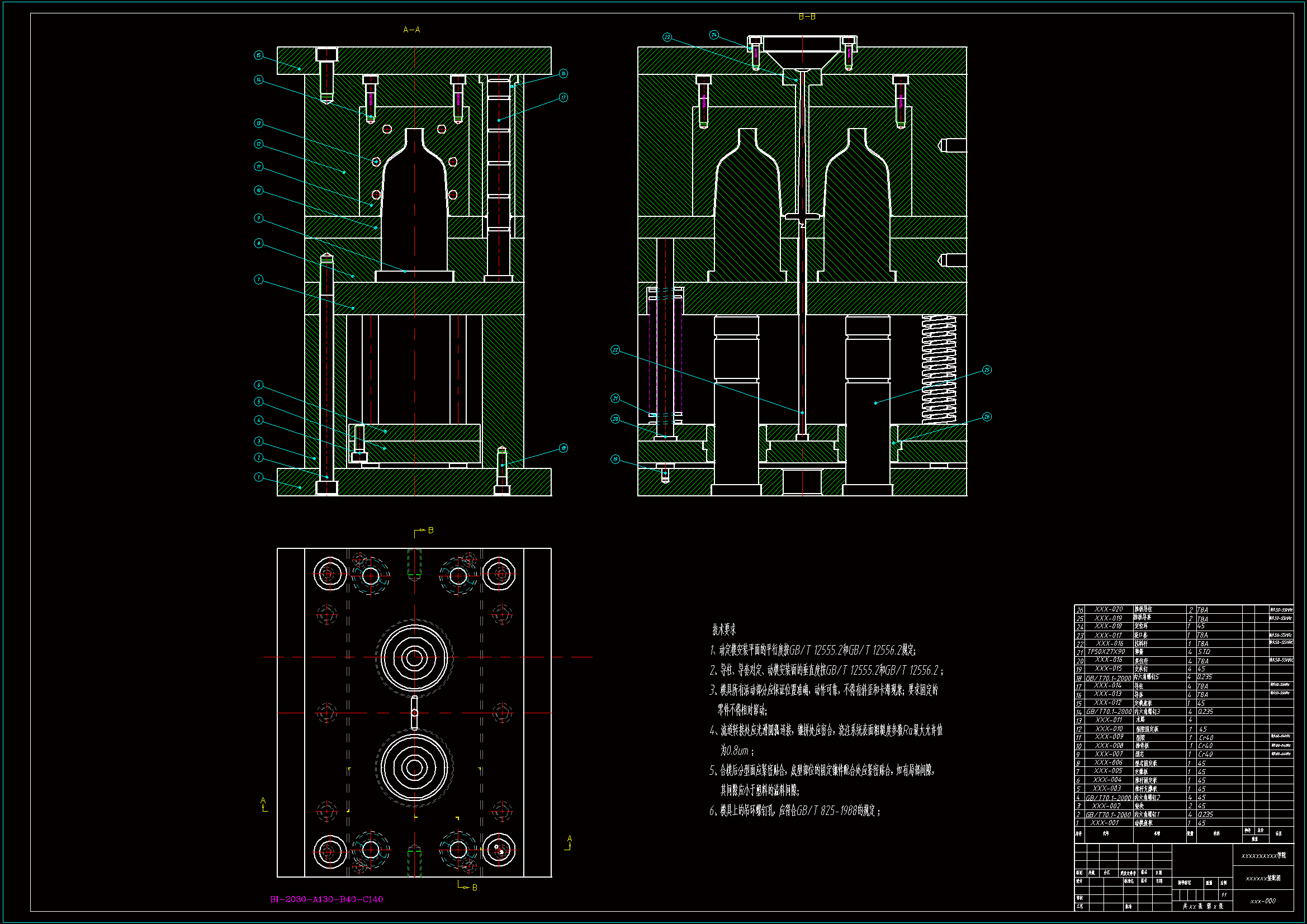Select balloon 9 beside section A-A

point(258,218)
